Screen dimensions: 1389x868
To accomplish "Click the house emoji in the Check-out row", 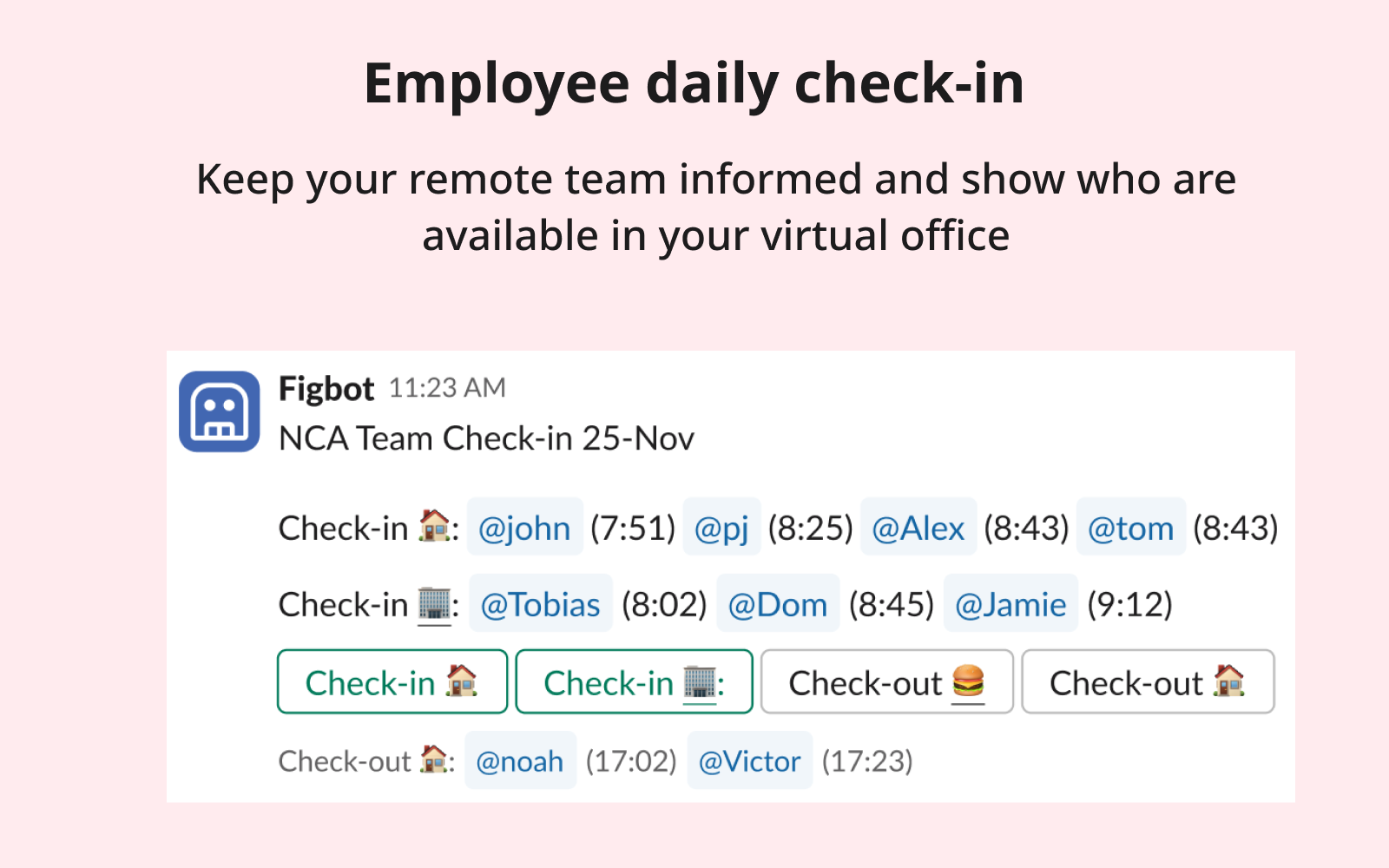I will click(x=434, y=759).
